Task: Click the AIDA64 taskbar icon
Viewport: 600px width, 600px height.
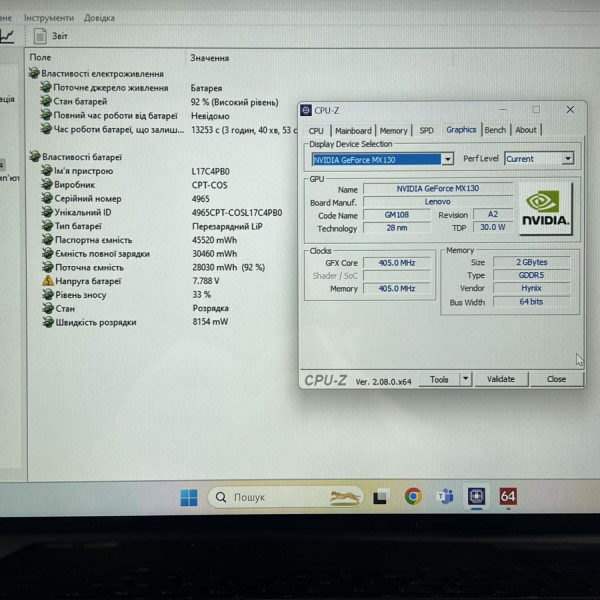Action: [508, 496]
